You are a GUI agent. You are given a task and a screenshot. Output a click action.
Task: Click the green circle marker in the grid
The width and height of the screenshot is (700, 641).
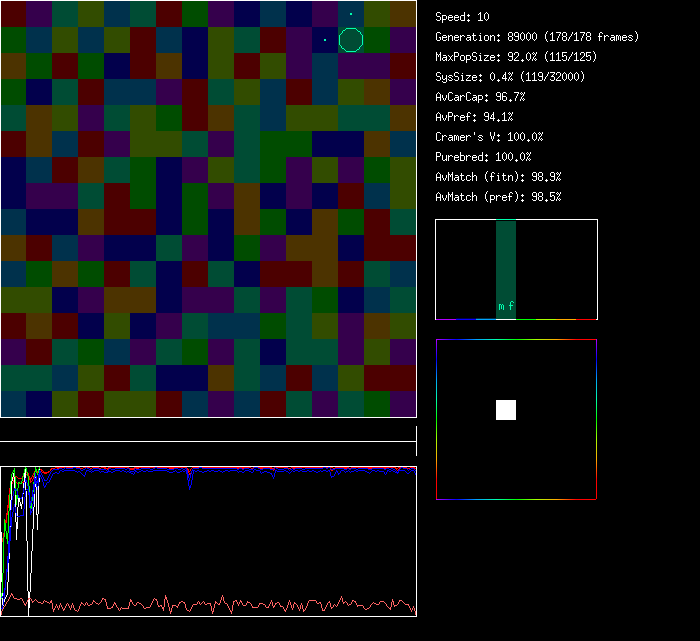(351, 40)
